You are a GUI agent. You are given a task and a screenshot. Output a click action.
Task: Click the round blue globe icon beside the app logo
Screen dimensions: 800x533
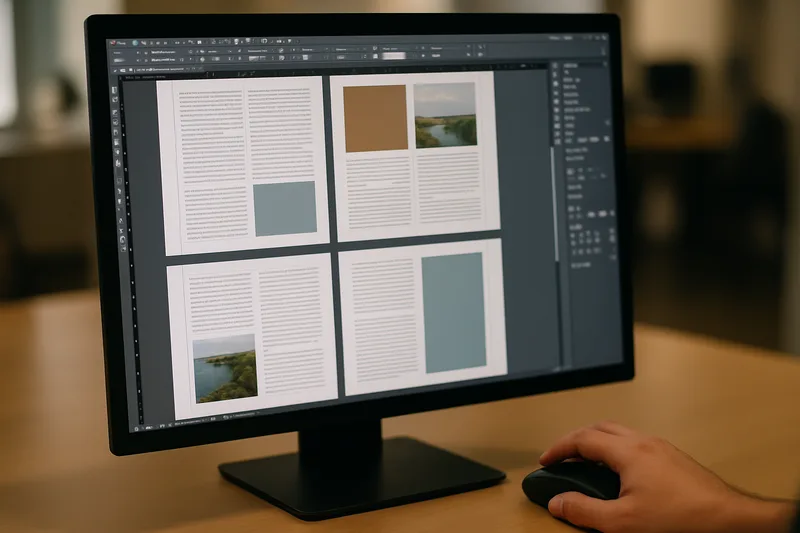click(x=135, y=43)
